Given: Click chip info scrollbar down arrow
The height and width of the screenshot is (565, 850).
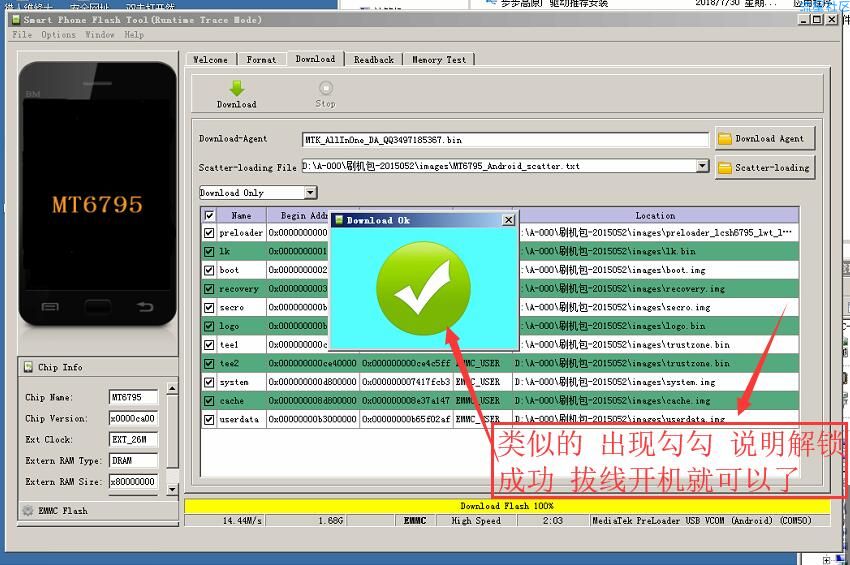Looking at the screenshot, I should click(x=172, y=489).
